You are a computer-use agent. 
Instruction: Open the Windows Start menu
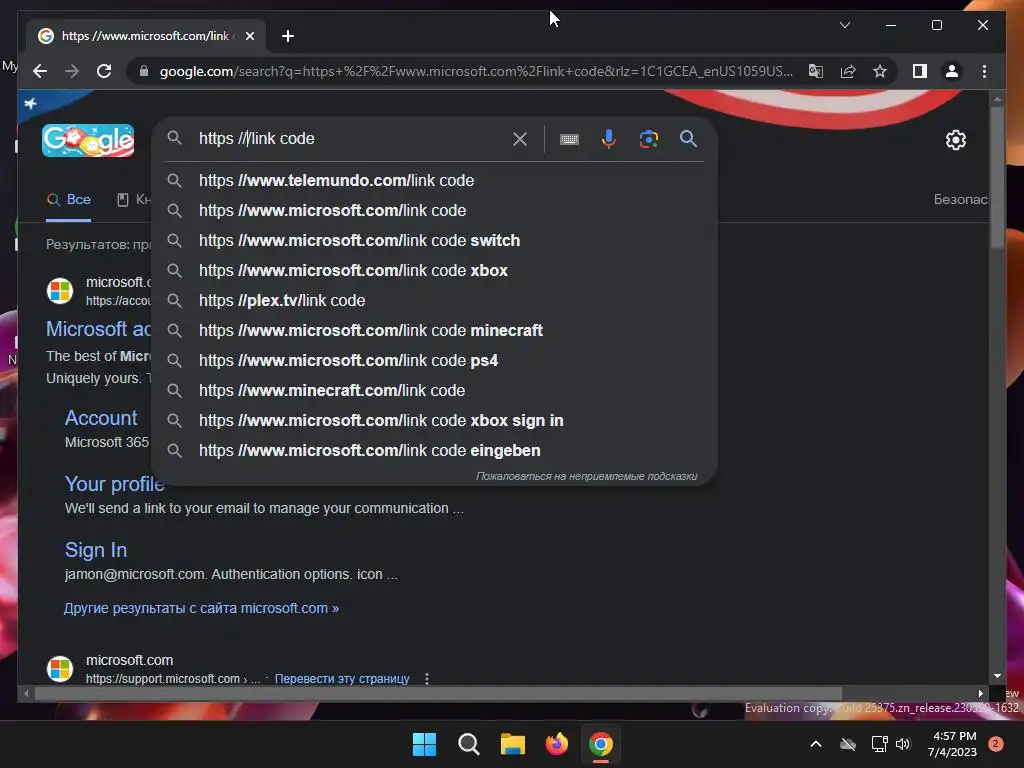pos(424,744)
